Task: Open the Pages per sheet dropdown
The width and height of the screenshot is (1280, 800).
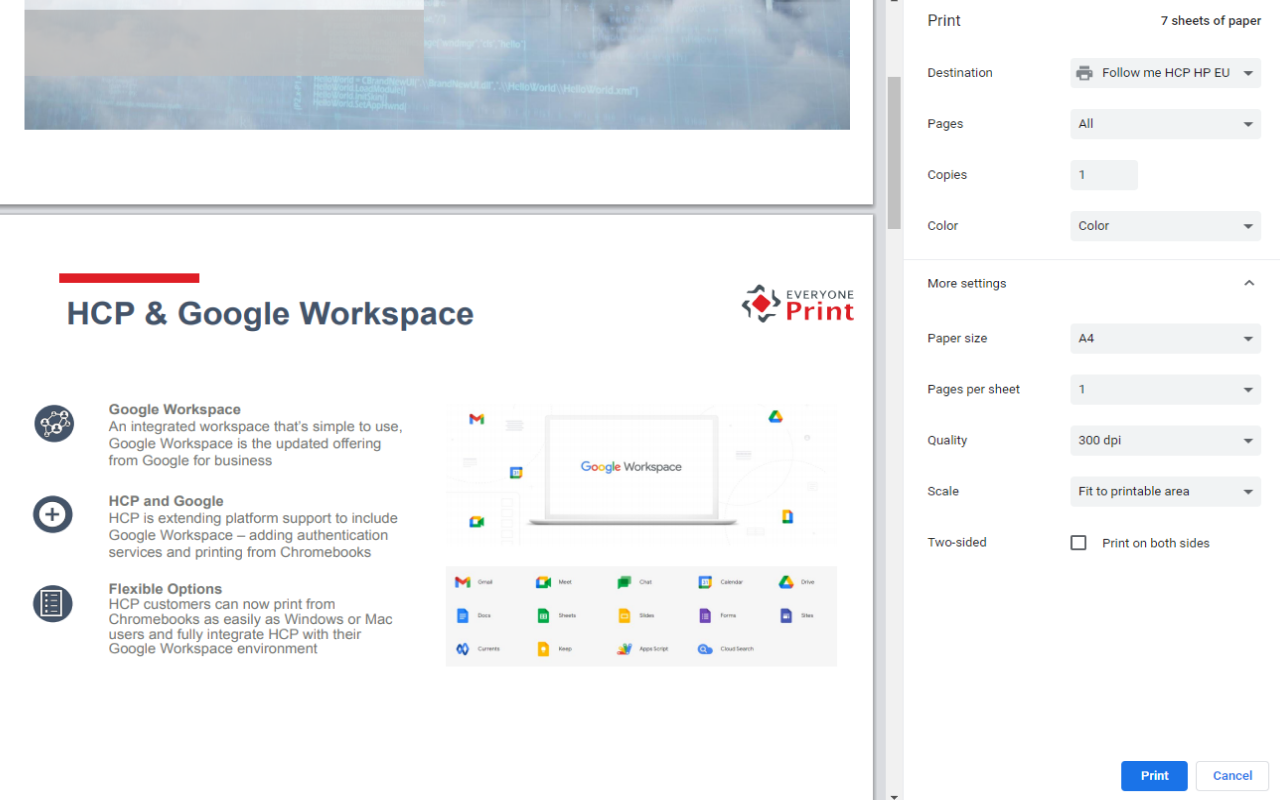Action: (x=1165, y=390)
